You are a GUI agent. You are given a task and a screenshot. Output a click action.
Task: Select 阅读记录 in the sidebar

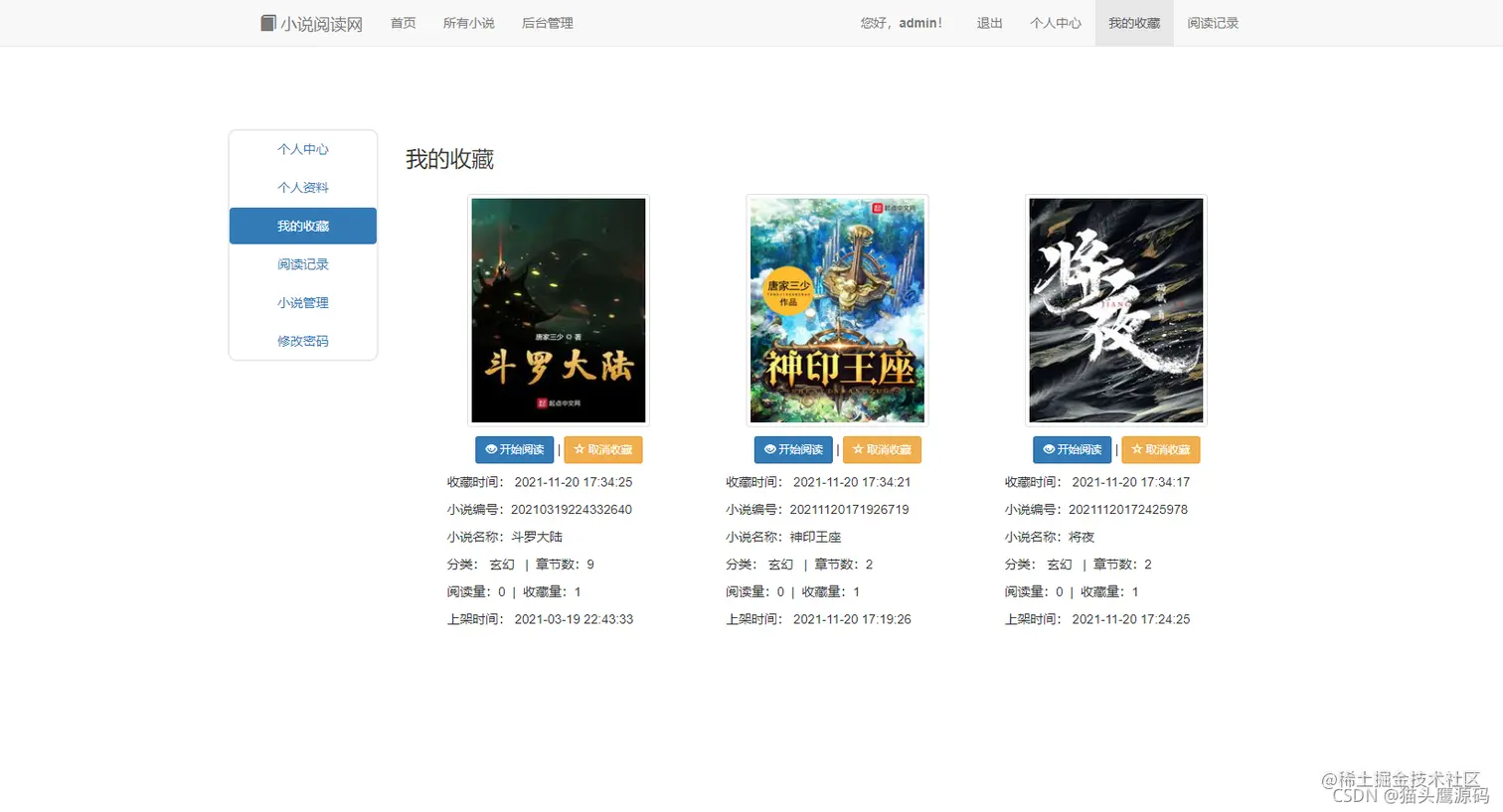303,264
